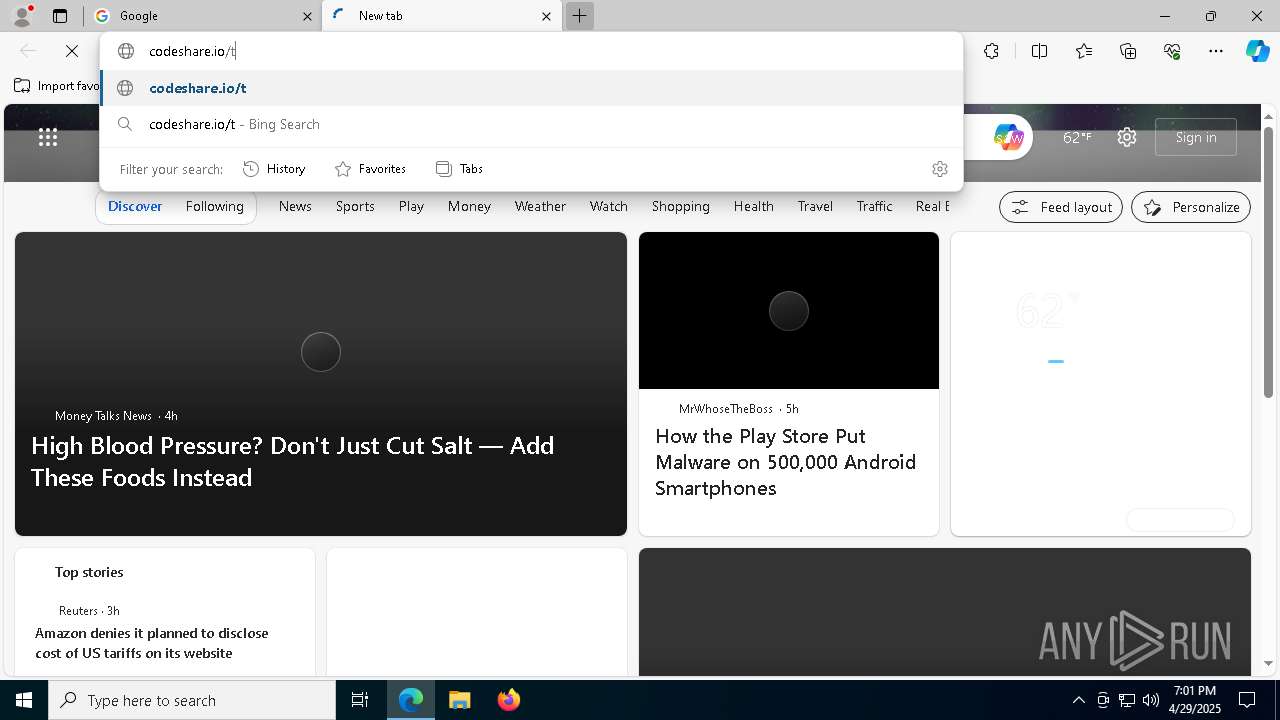Open Amazon tariffs denial story

[x=152, y=643]
